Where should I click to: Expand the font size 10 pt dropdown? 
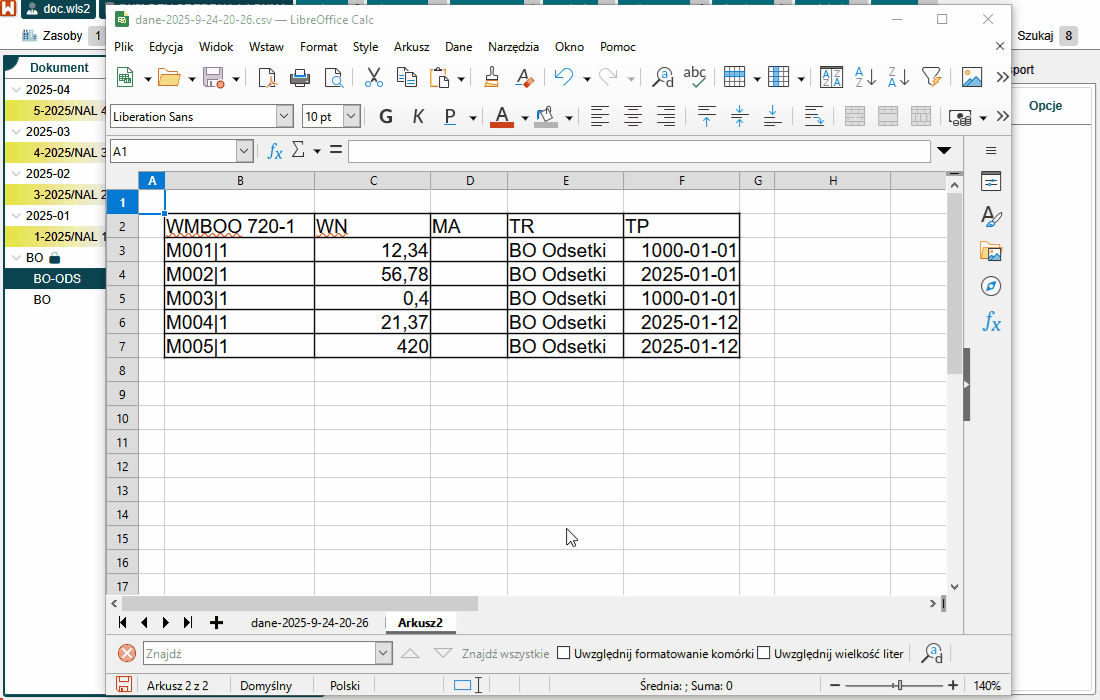351,117
